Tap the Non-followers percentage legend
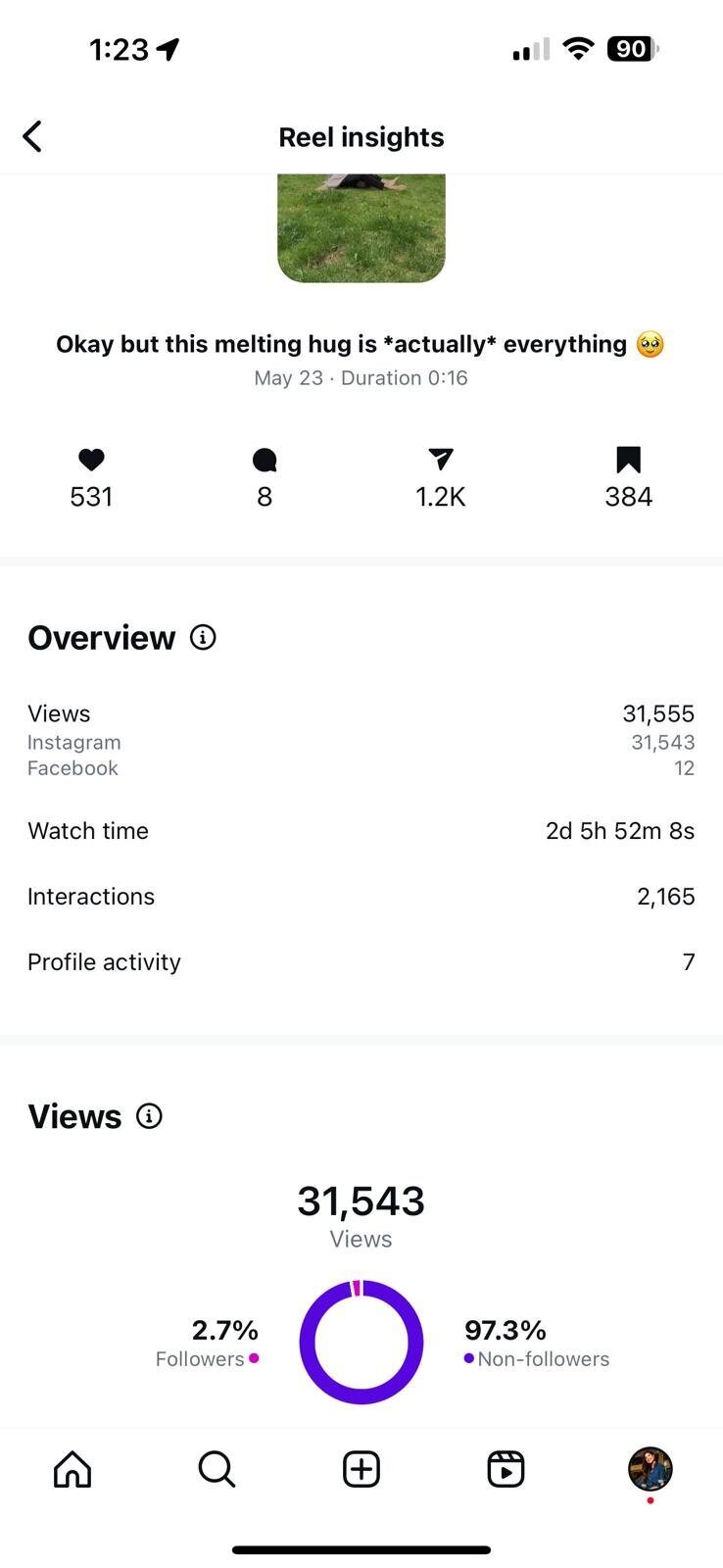This screenshot has width=723, height=1568. [537, 1343]
